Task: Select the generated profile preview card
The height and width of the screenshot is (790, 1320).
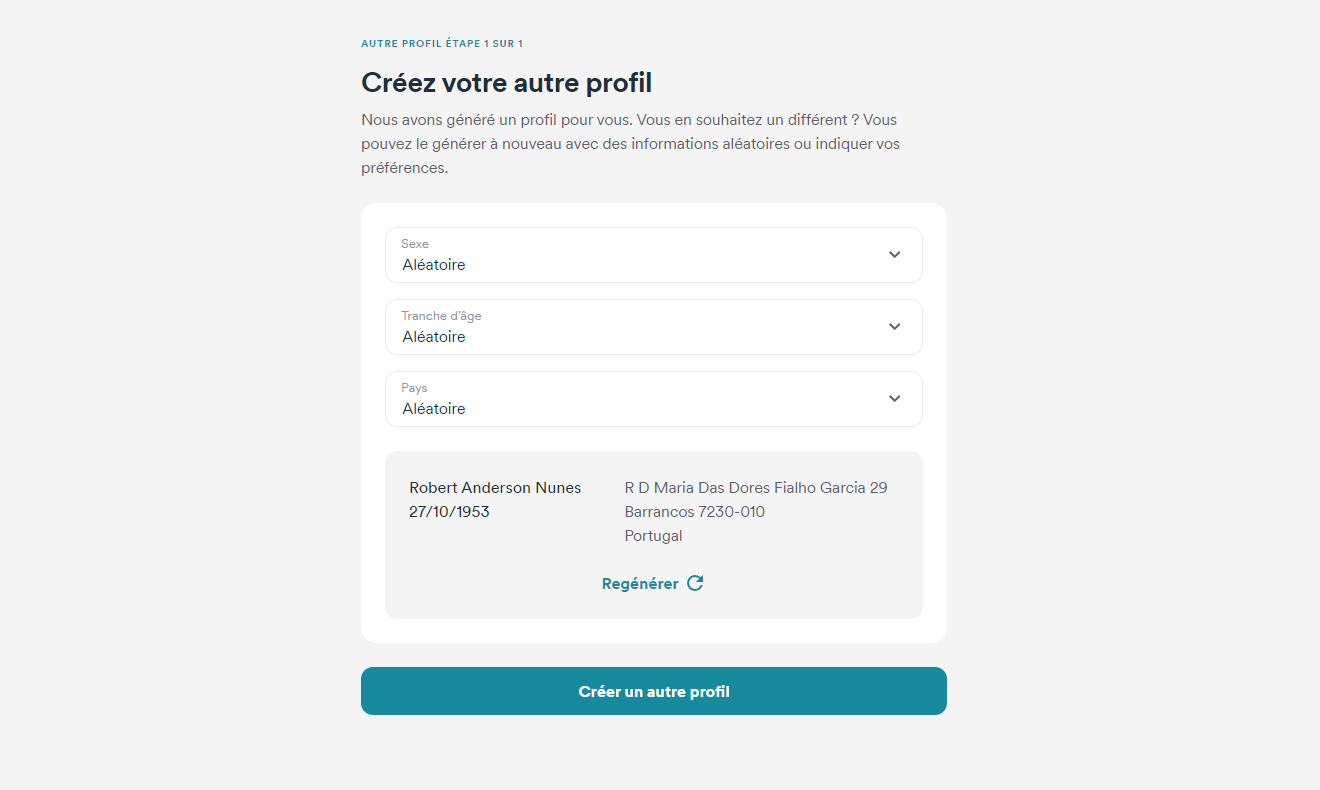Action: click(x=654, y=535)
